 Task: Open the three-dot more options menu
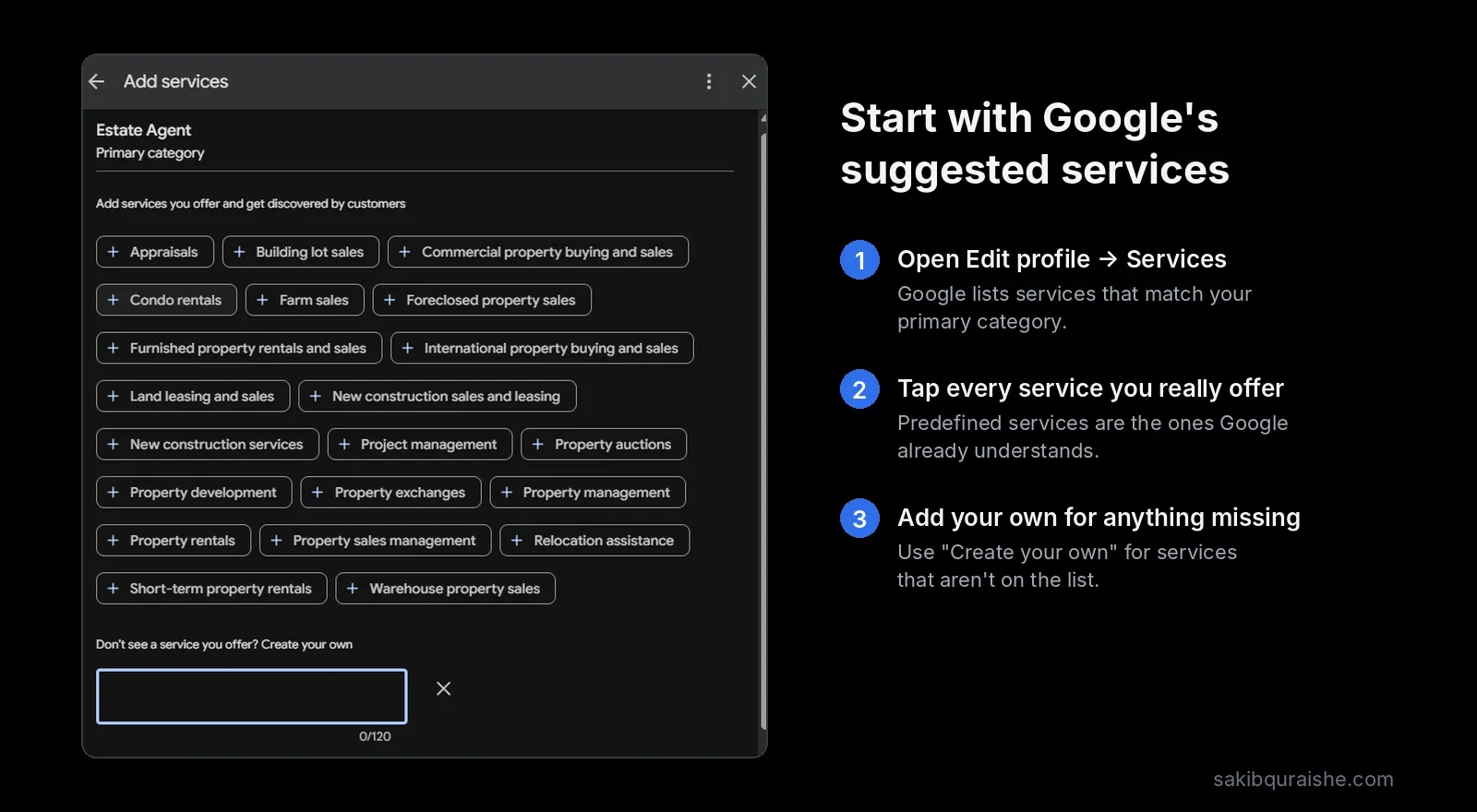coord(709,81)
